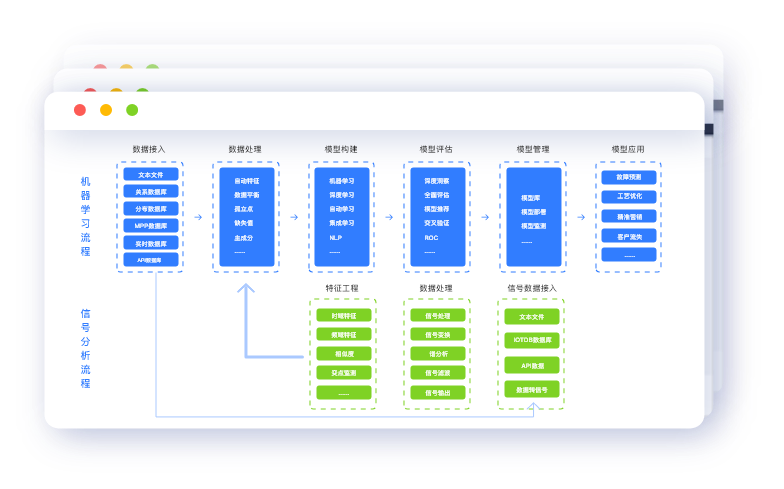
Task: Select the 关系数据库 data source
Action: click(150, 192)
